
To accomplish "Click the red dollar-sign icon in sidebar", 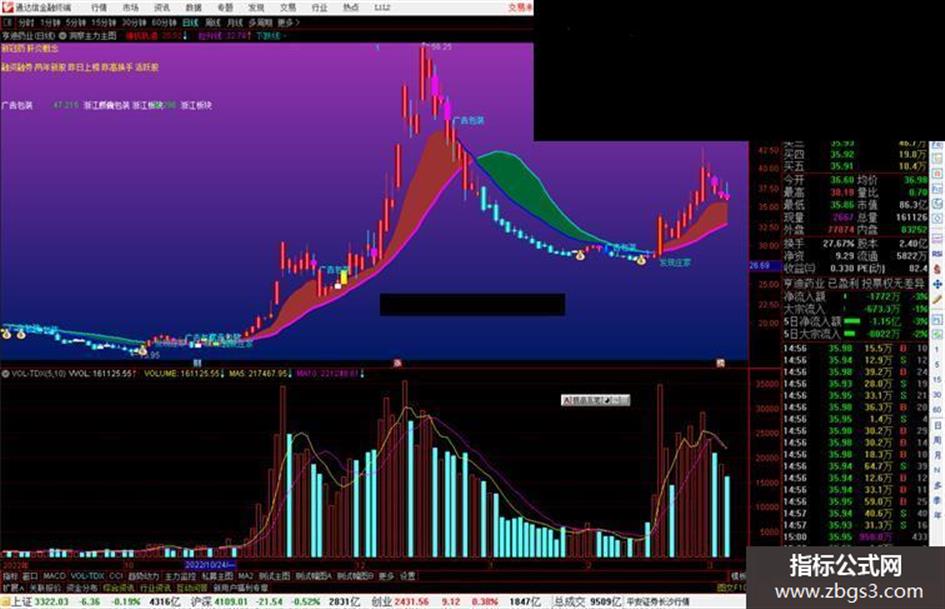I will click(938, 269).
